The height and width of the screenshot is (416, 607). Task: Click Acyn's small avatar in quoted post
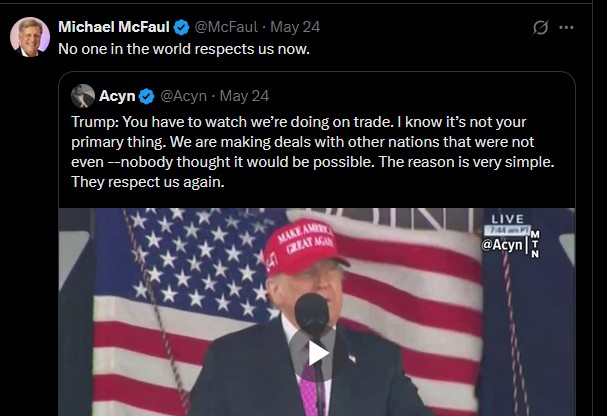(83, 96)
